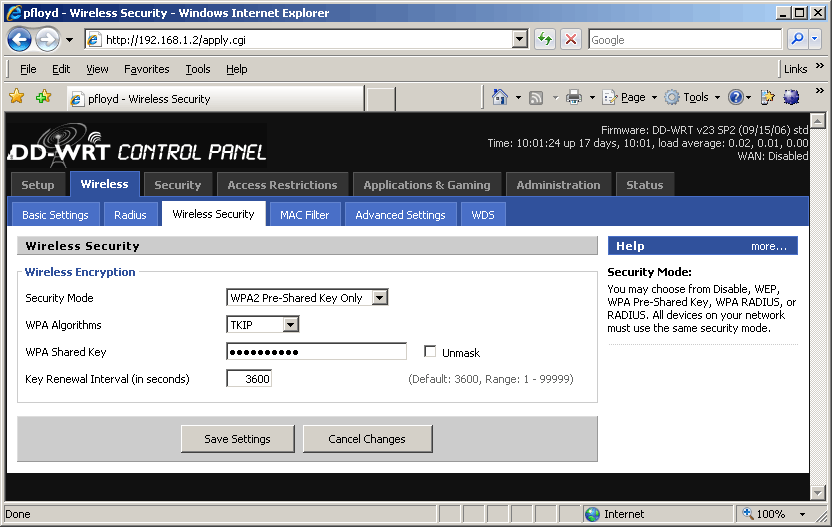Open the zoom level dropdown arrow
Viewport: 832px width, 527px height.
coord(802,514)
